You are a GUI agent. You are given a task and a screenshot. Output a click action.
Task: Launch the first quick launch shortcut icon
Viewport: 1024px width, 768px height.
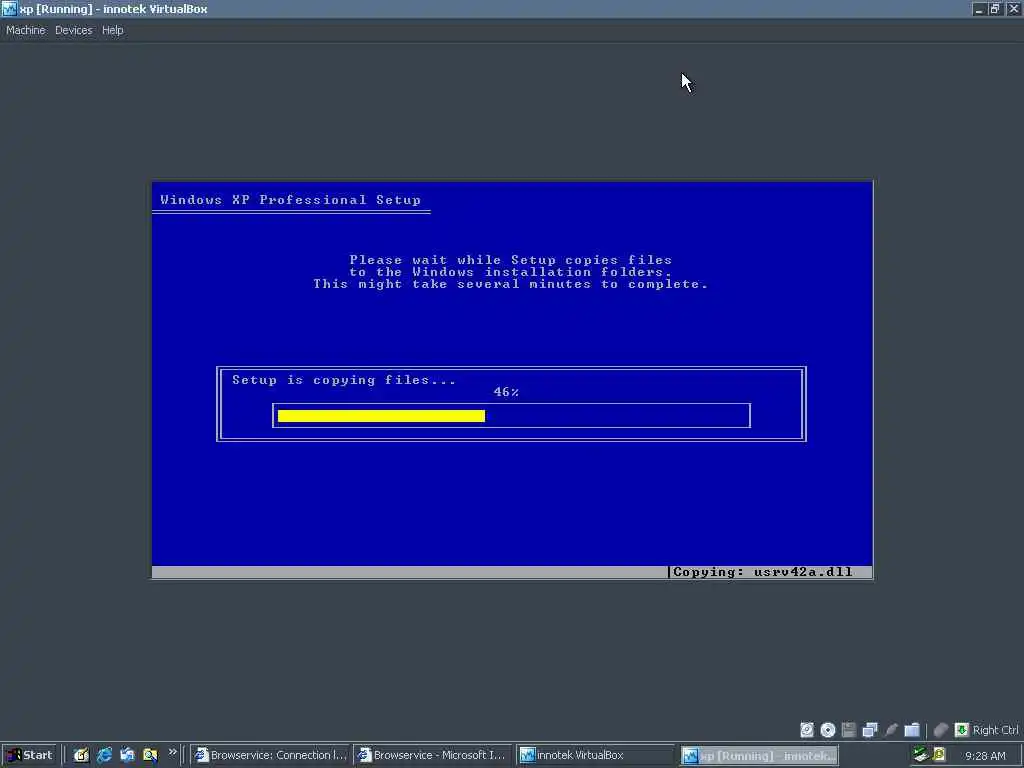coord(81,756)
